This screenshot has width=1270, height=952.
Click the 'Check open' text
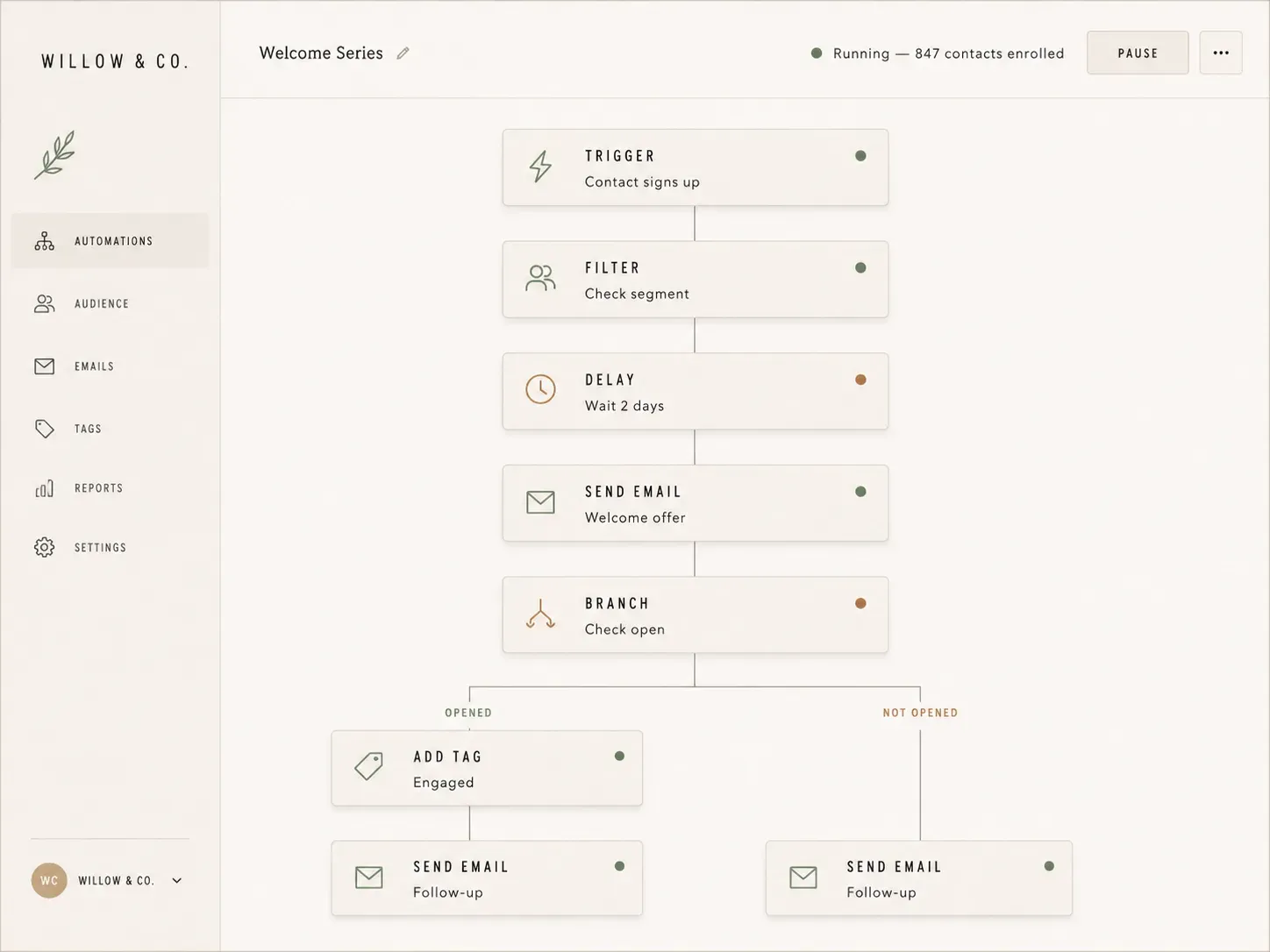coord(624,629)
